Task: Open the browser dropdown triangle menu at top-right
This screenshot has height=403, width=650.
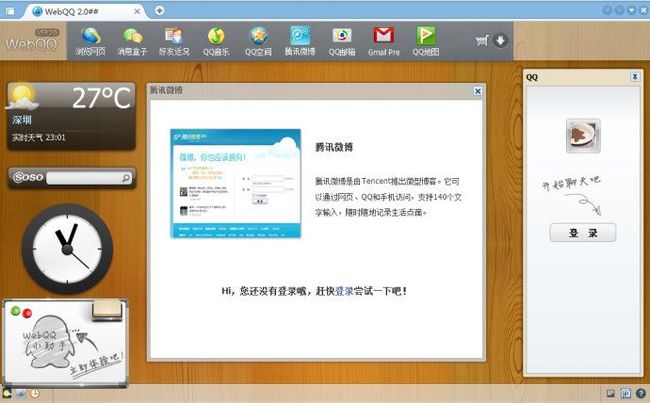Action: coord(631,10)
